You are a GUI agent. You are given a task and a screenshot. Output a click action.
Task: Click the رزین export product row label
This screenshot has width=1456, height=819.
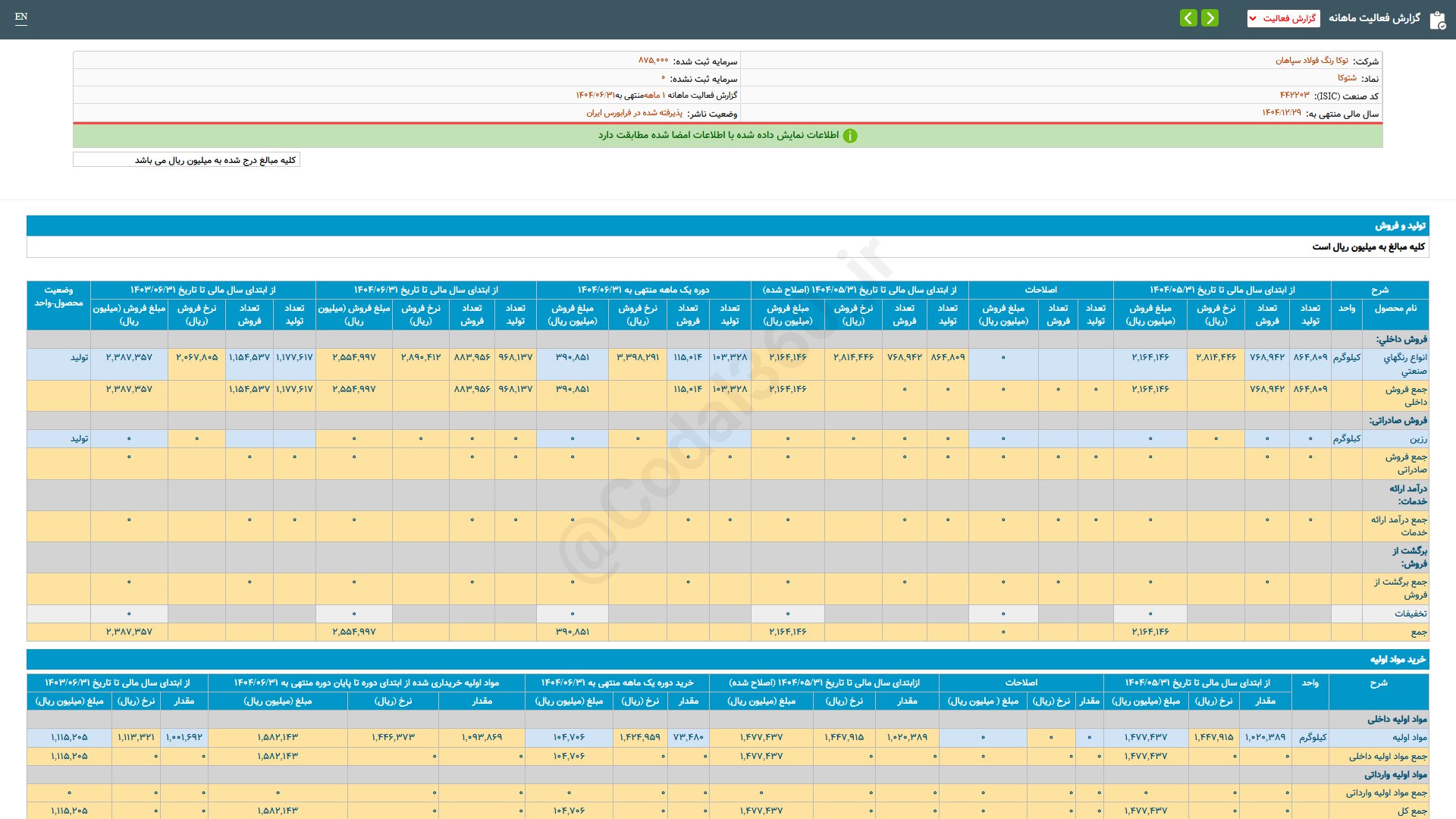[x=1418, y=439]
